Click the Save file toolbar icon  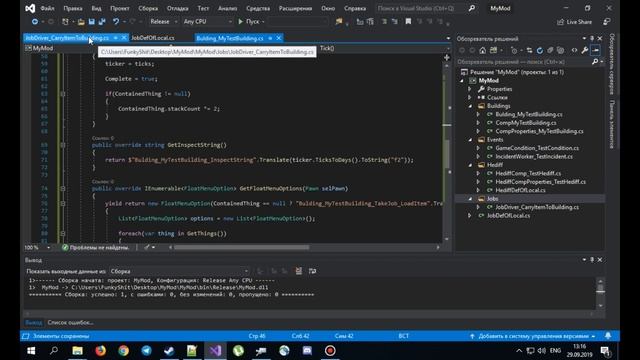coord(91,22)
